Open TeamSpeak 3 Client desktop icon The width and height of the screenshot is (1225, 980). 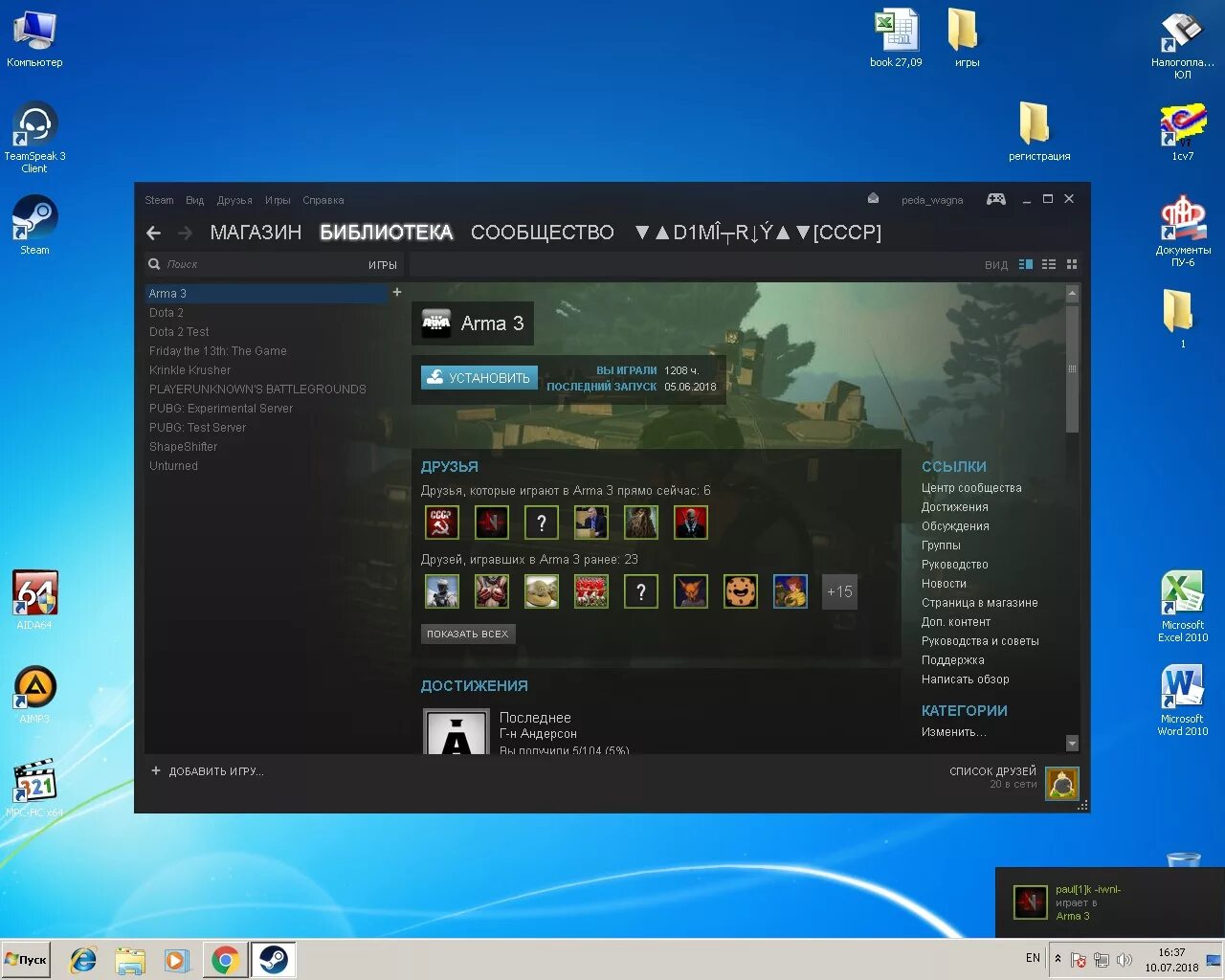[x=35, y=138]
